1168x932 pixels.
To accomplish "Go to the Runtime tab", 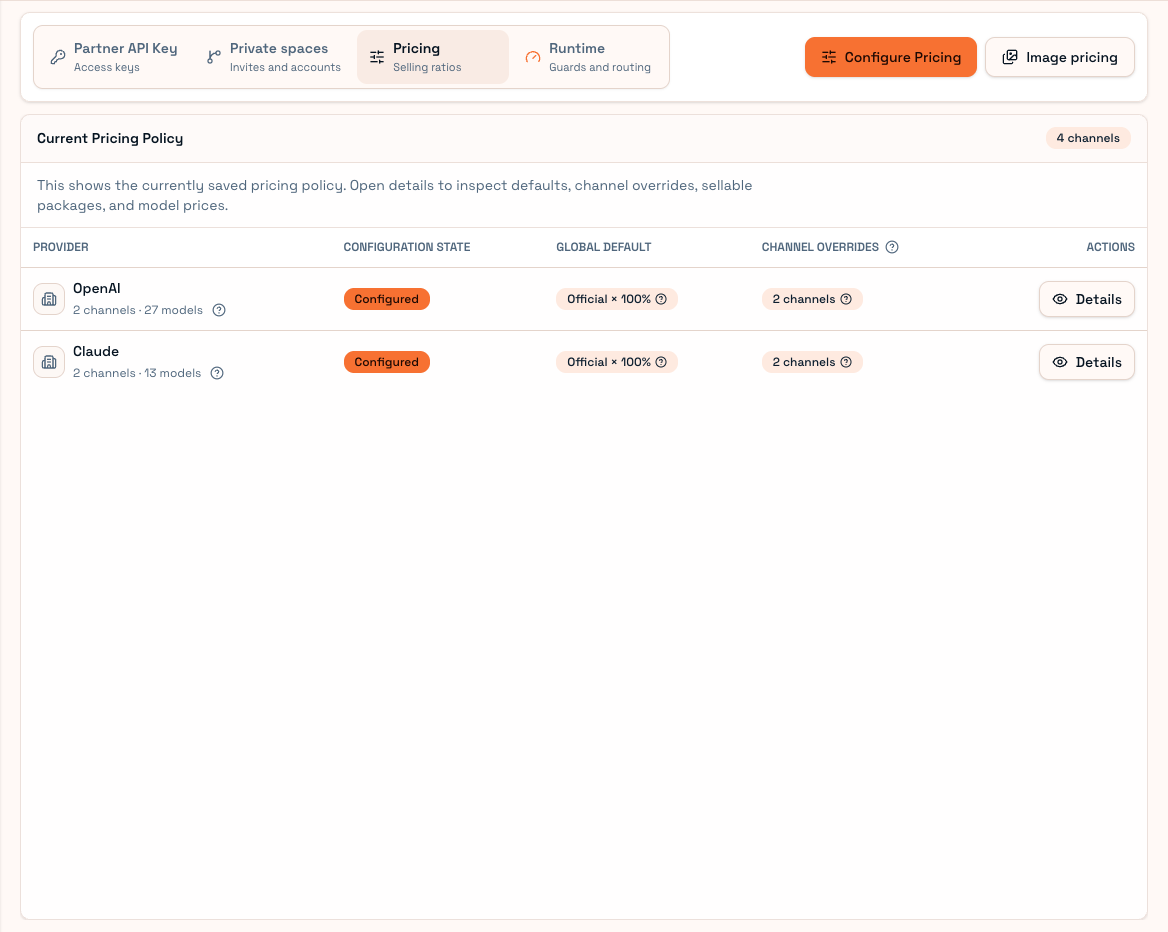I will click(588, 57).
